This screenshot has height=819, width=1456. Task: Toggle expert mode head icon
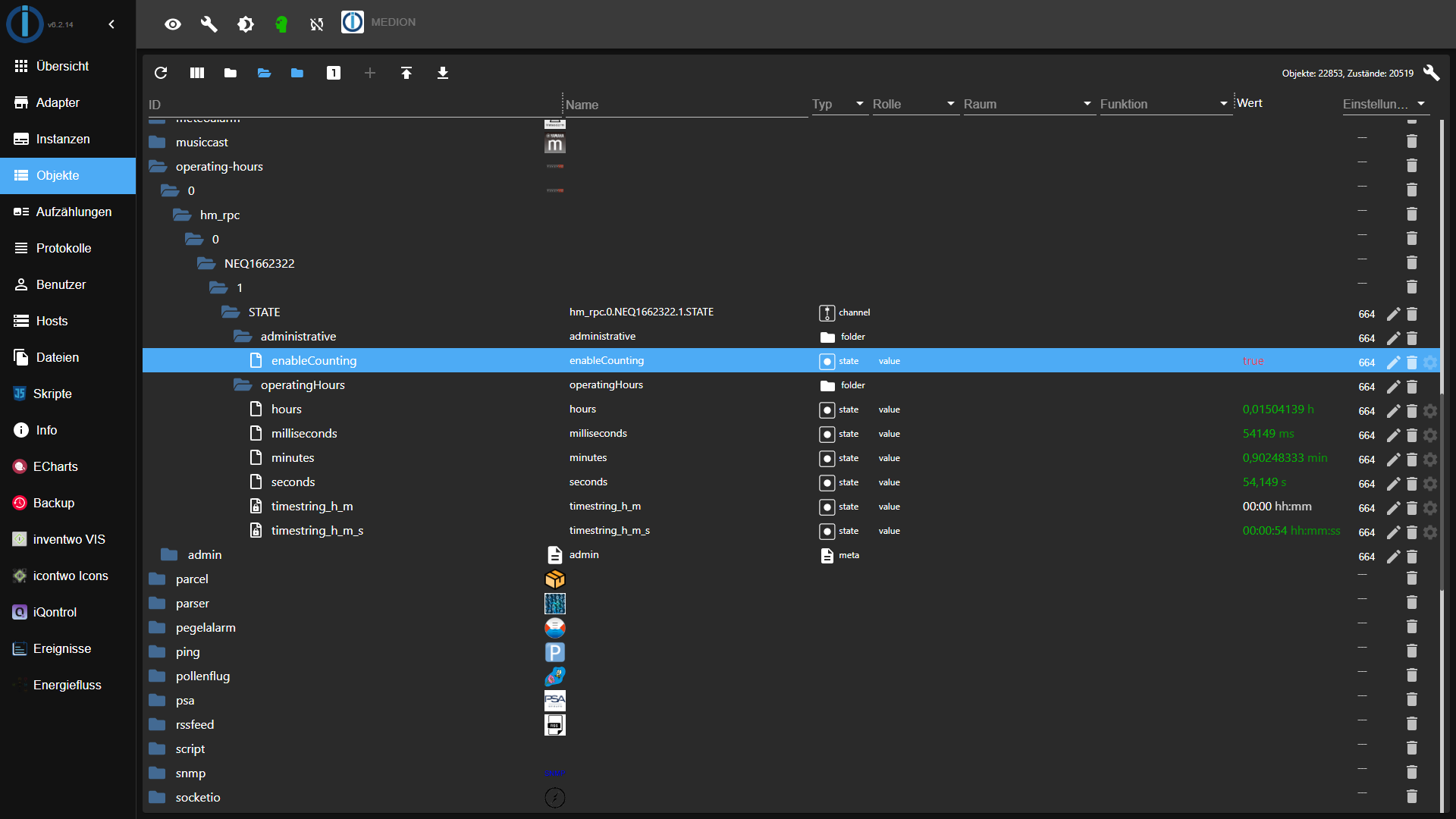pos(281,24)
